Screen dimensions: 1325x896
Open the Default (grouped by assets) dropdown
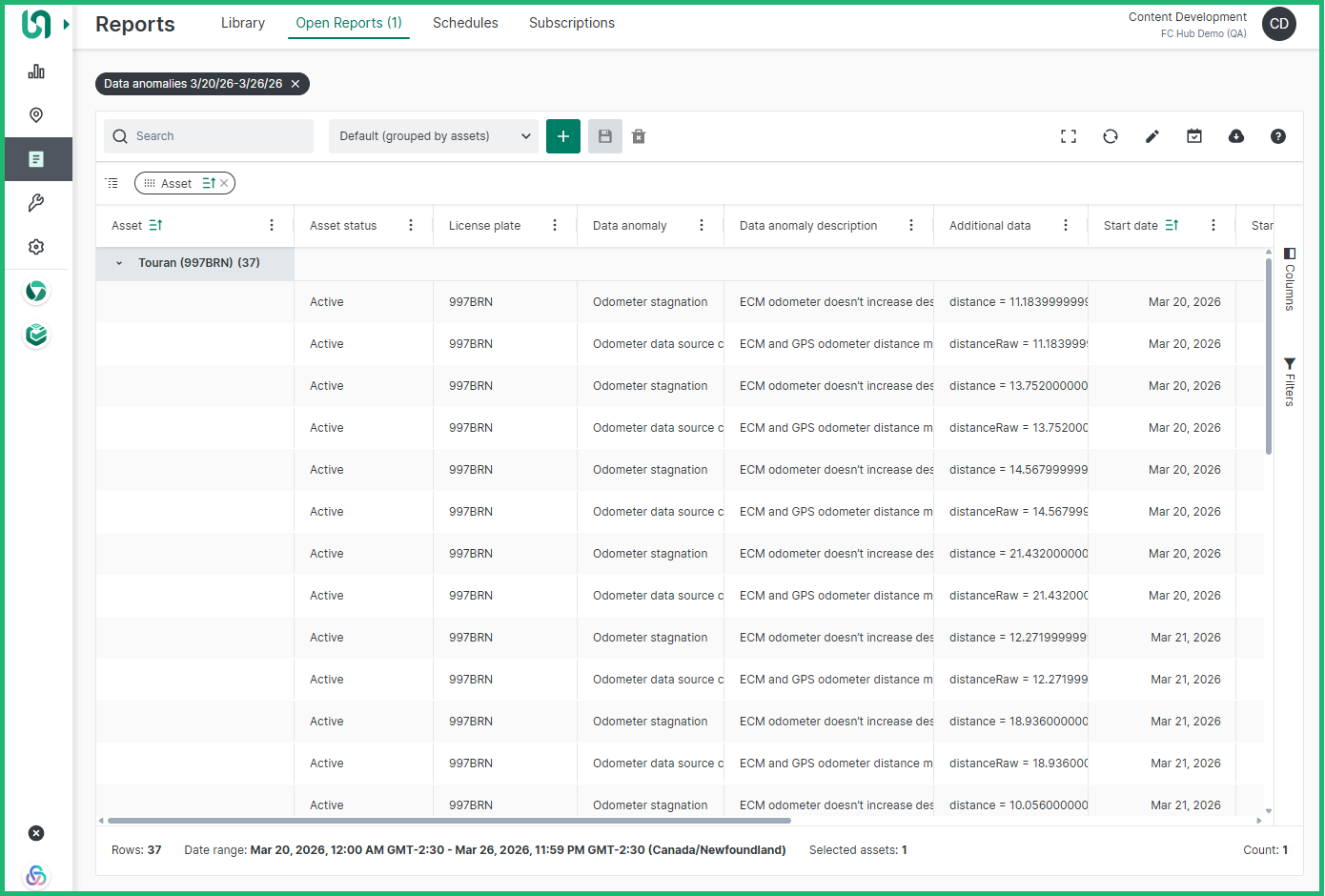[x=434, y=136]
